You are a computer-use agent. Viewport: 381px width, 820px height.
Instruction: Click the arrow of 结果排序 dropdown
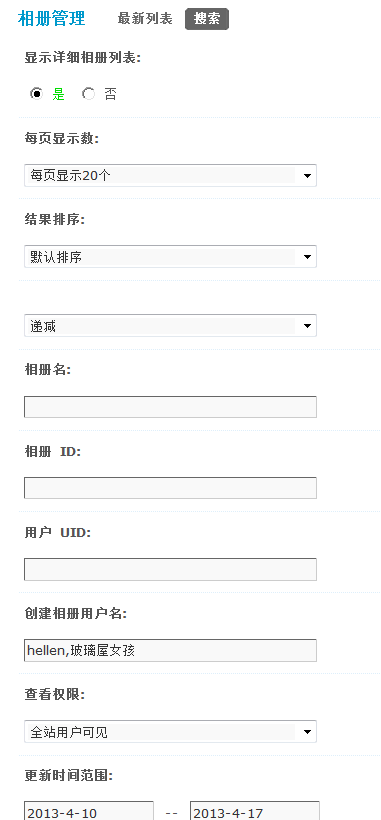click(x=307, y=257)
